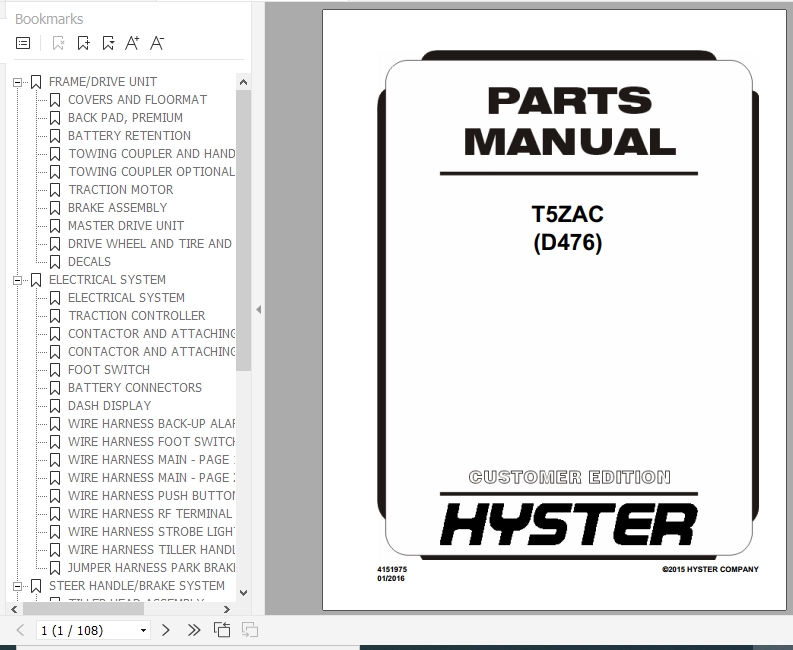The image size is (793, 650).
Task: Click the bookmarks scroll up arrow
Action: coord(243,82)
